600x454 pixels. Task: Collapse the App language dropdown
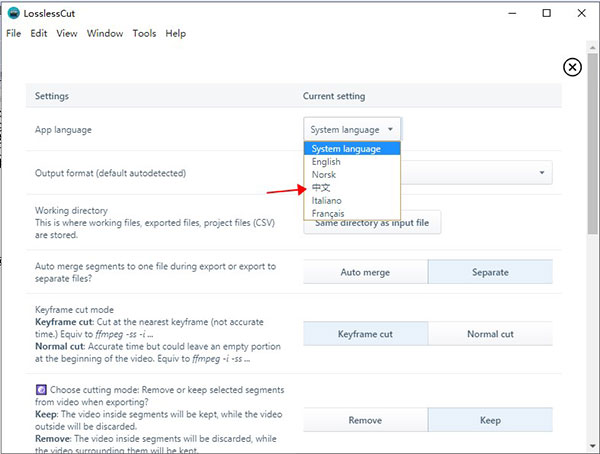click(x=352, y=129)
